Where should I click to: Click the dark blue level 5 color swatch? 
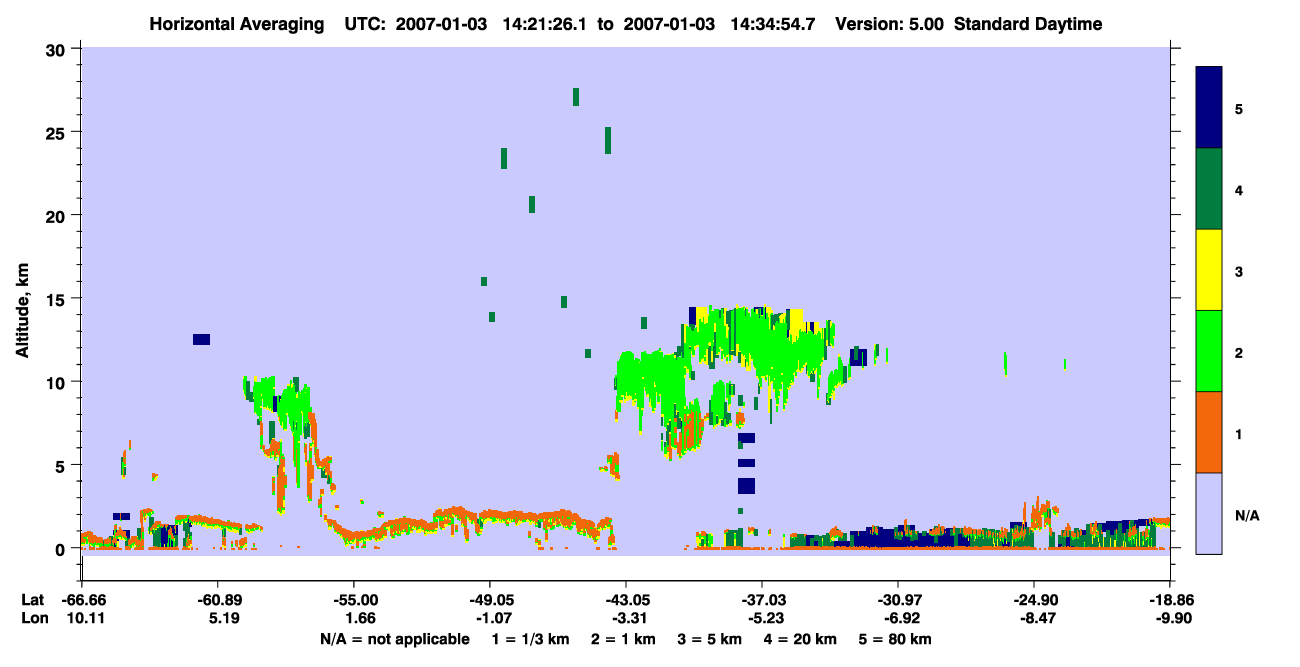pos(1209,108)
